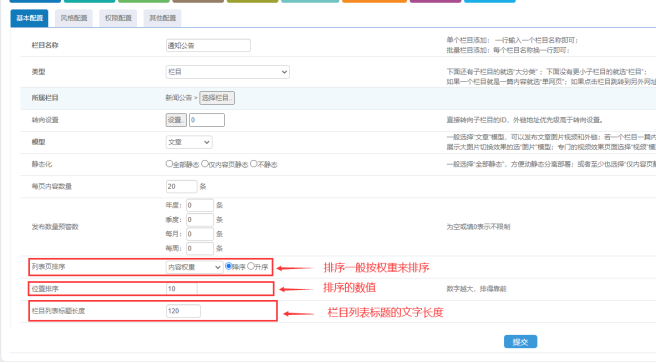
Task: Click the 位置排序 input field
Action: click(182, 289)
